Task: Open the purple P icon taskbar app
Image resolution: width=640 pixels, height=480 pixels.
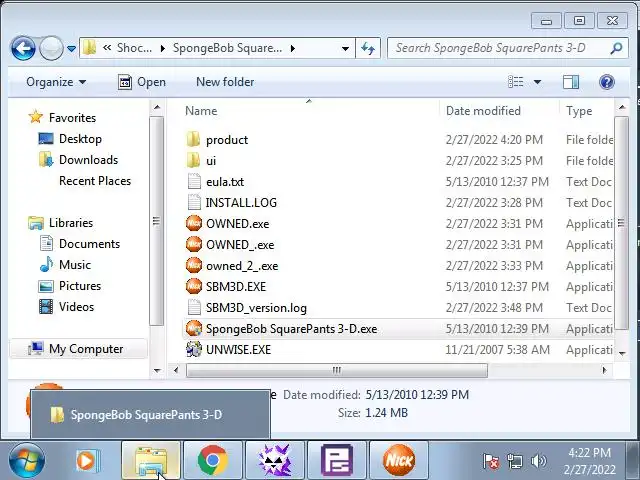Action: pyautogui.click(x=337, y=460)
